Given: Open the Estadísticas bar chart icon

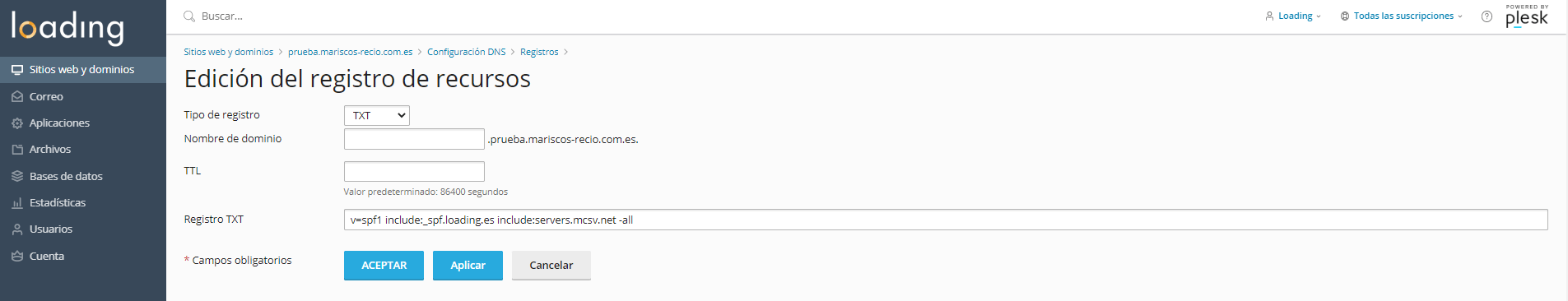Looking at the screenshot, I should click(17, 203).
